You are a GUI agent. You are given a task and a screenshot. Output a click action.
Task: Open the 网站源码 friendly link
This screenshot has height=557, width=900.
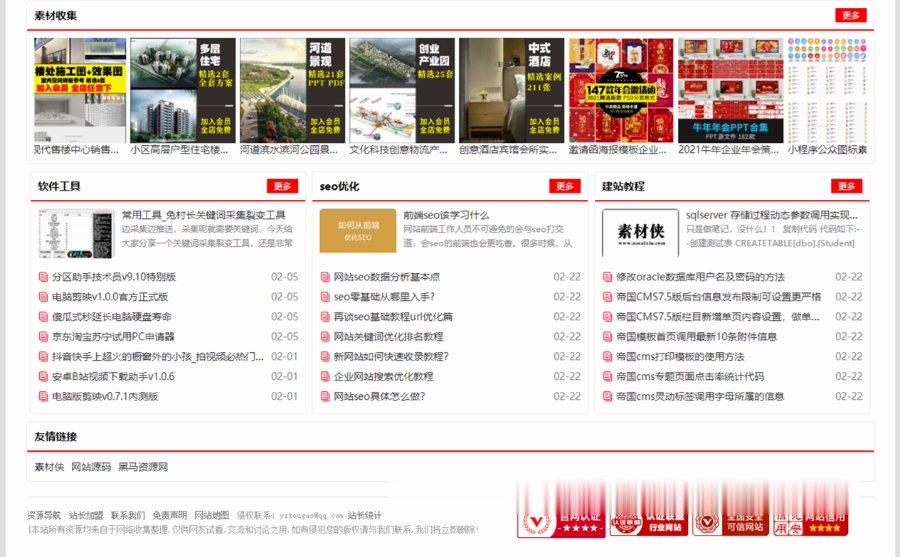coord(91,467)
